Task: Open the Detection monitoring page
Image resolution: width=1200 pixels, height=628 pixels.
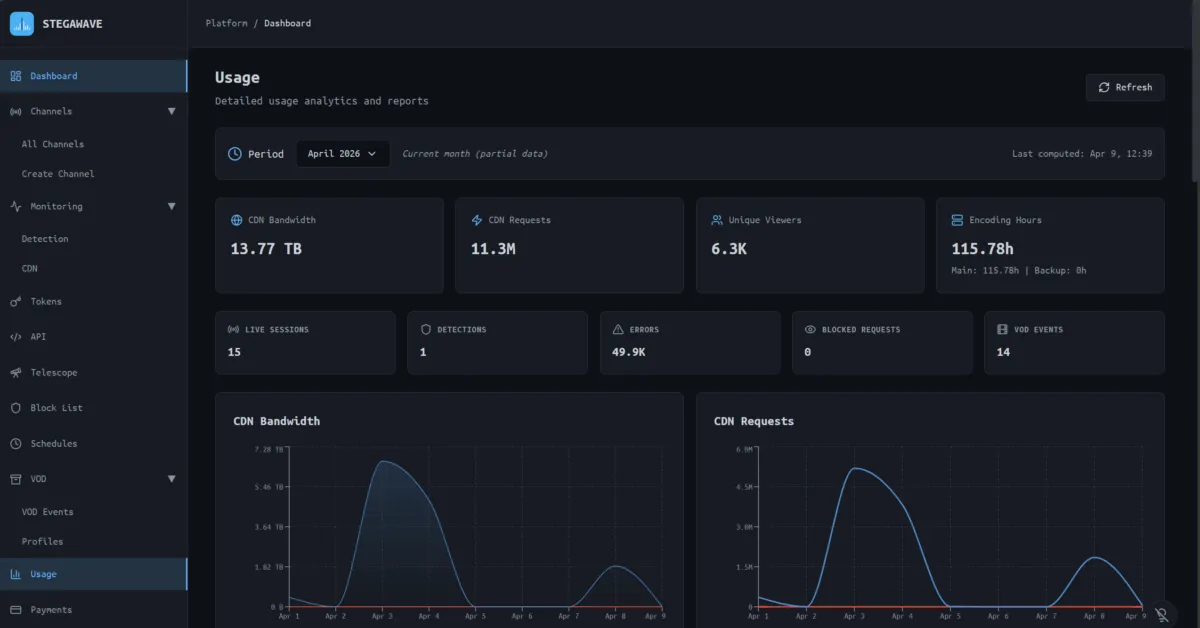Action: pyautogui.click(x=45, y=239)
